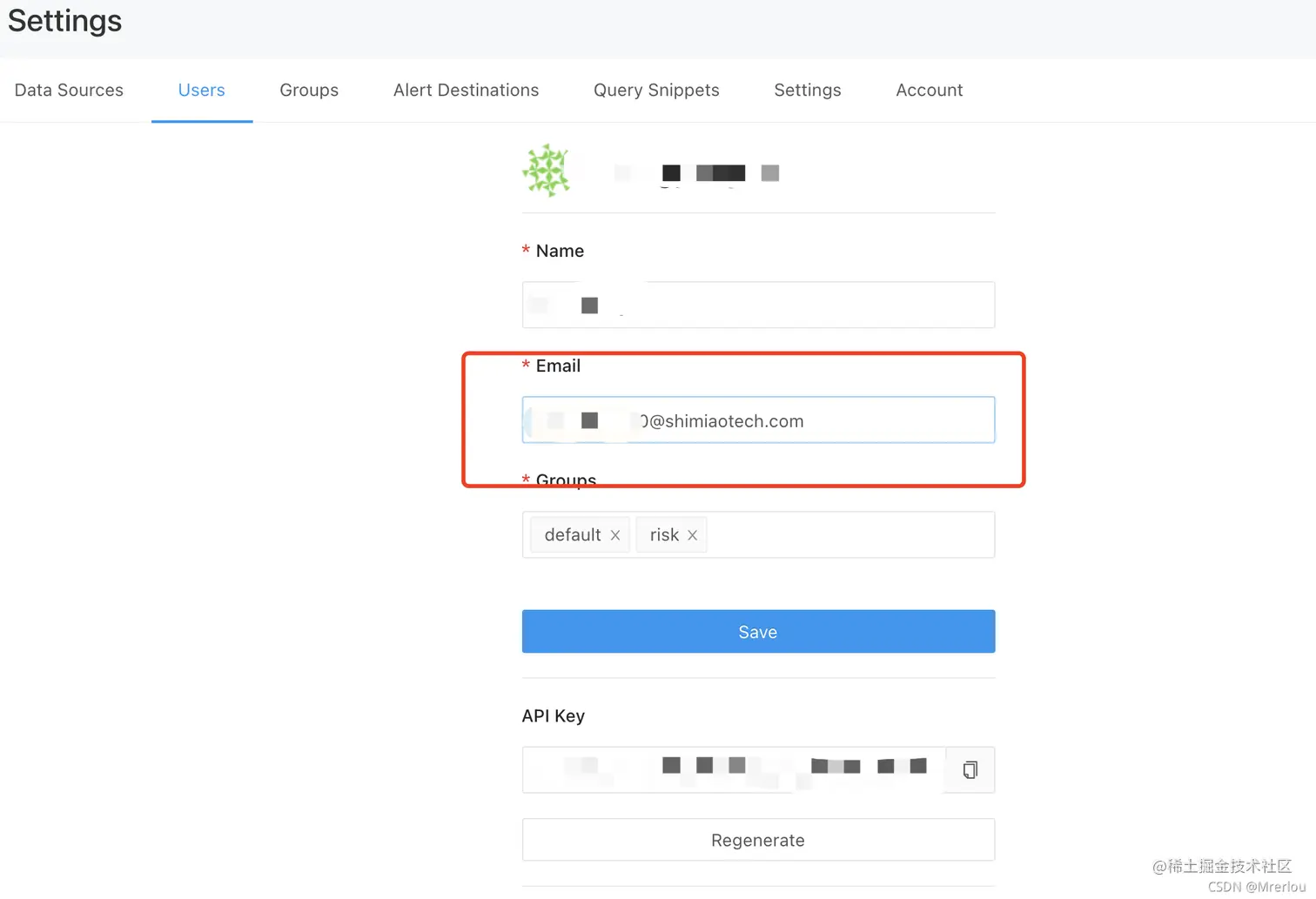The width and height of the screenshot is (1316, 899).
Task: Select the Settings tab
Action: point(808,90)
